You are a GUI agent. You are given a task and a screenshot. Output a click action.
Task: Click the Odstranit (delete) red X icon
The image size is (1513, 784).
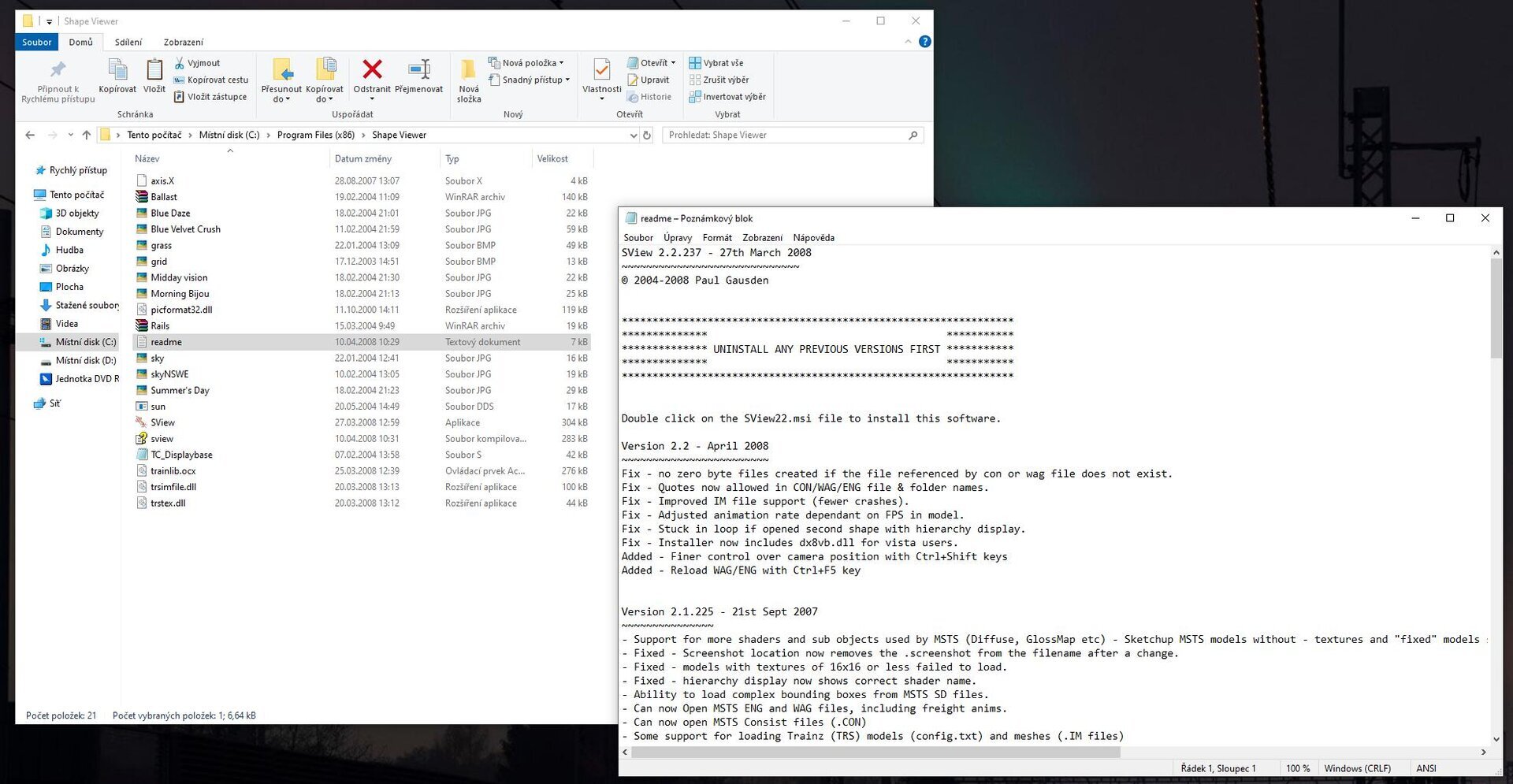[372, 70]
